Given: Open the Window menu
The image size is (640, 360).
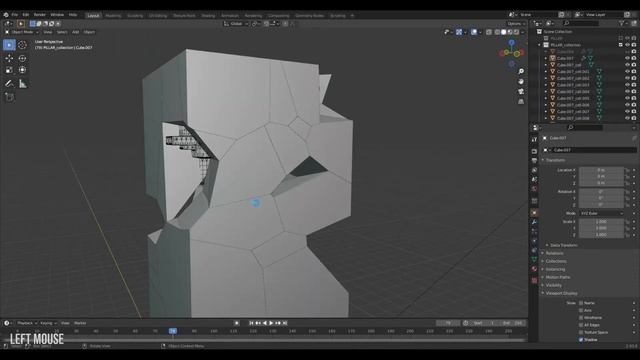Looking at the screenshot, I should point(57,15).
